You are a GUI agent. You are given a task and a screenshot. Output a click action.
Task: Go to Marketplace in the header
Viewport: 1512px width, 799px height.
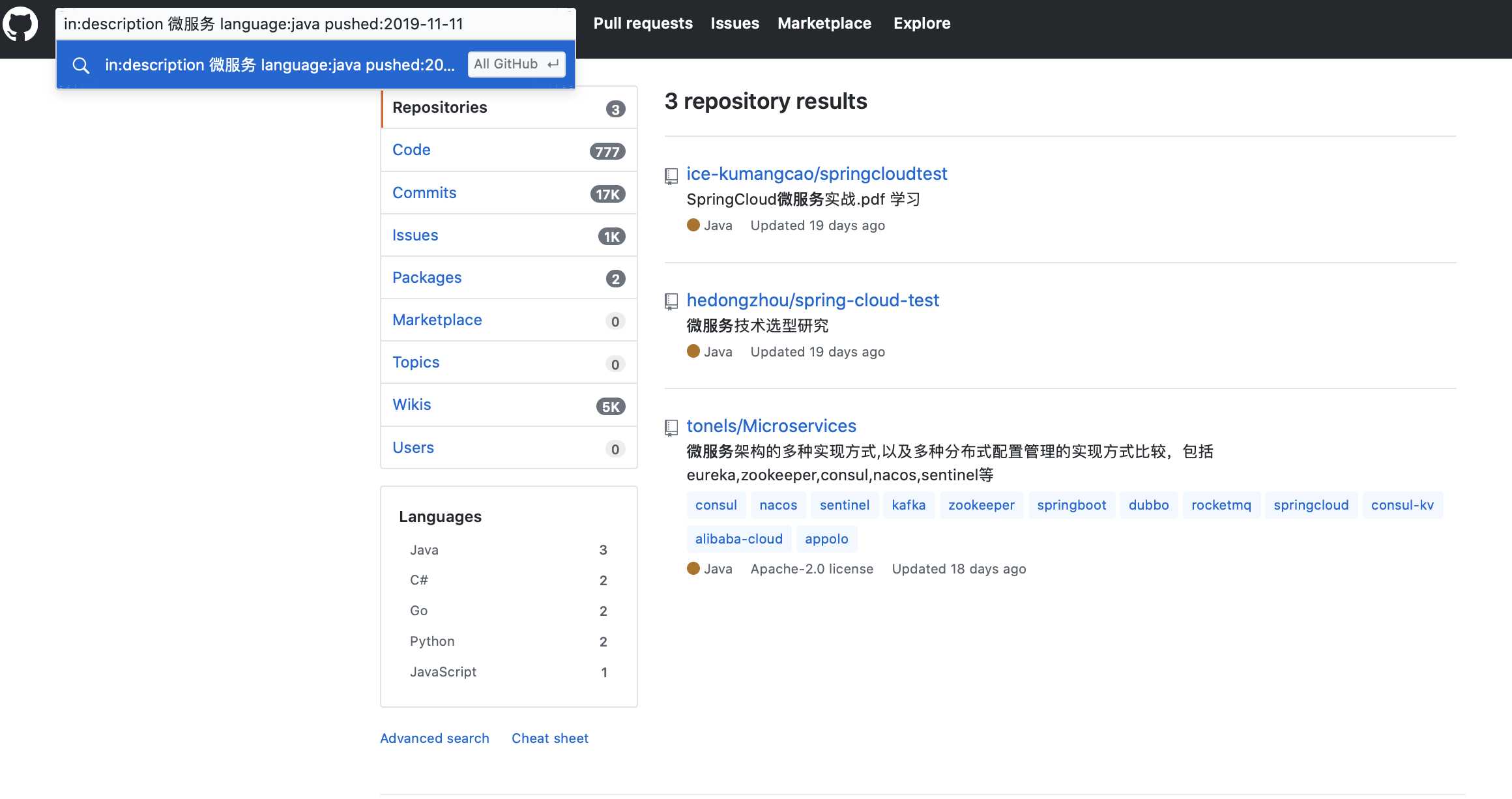pos(824,23)
